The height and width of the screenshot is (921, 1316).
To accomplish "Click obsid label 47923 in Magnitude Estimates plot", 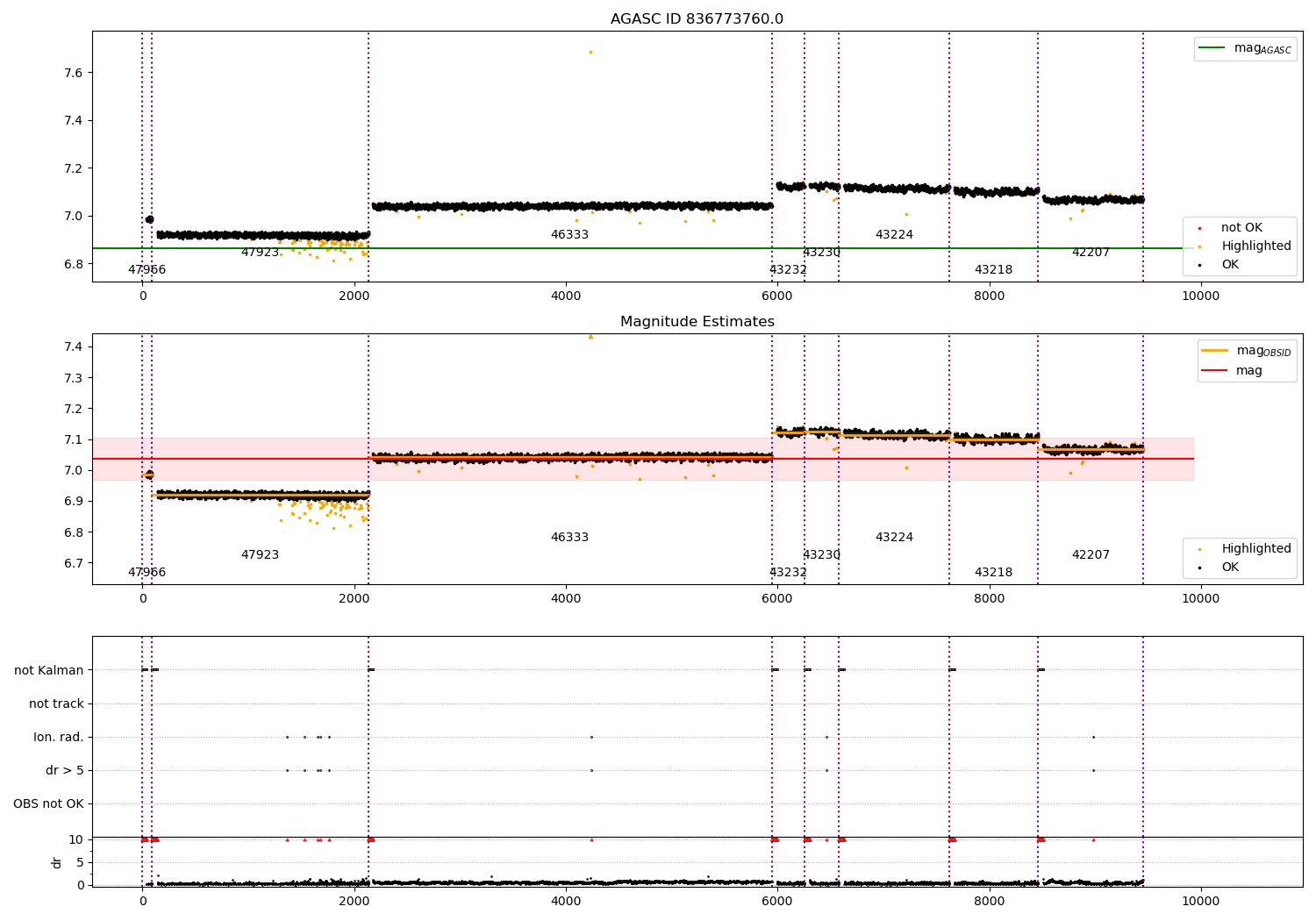I will (x=260, y=555).
